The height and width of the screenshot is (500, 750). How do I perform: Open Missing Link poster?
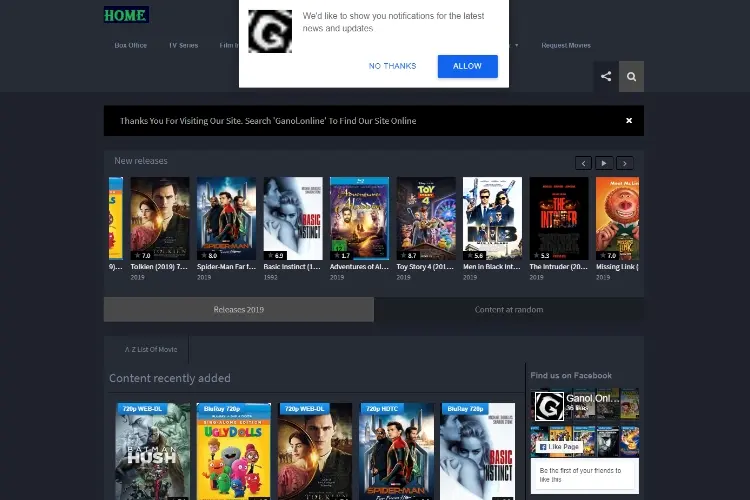point(618,218)
